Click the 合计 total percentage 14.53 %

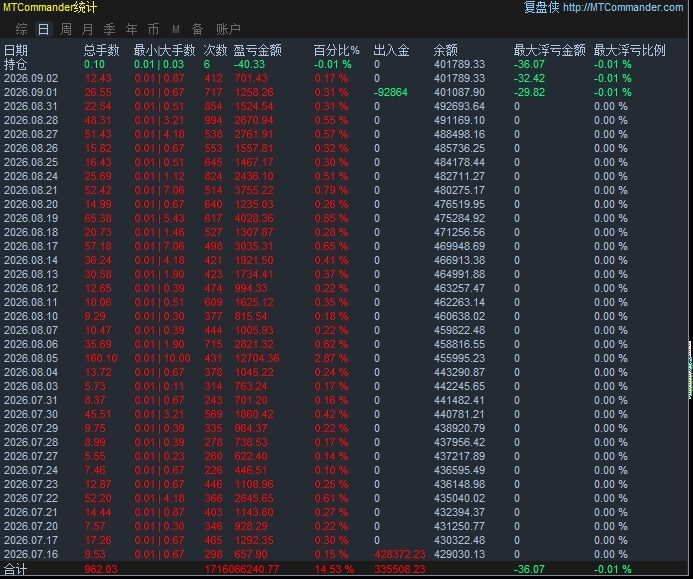tap(334, 569)
